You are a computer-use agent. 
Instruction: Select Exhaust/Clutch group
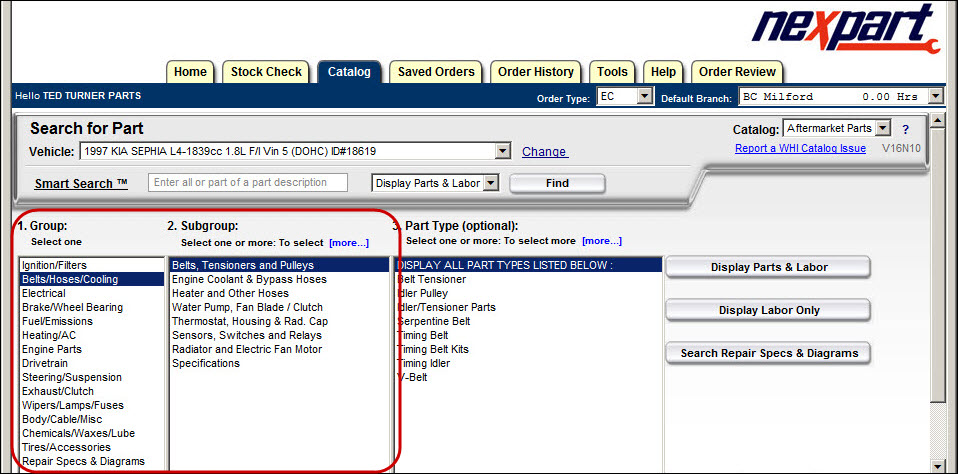click(92, 392)
